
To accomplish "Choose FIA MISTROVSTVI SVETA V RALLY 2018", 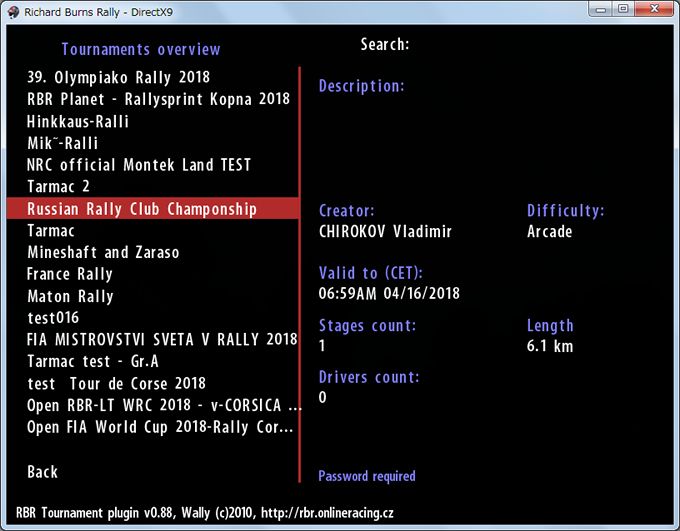I will coord(162,339).
